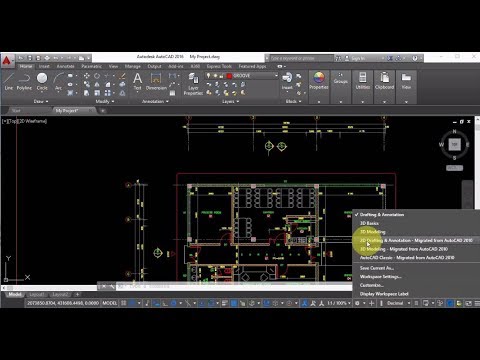Open Layer Properties manager
Screen dimensions: 480x360
tap(193, 84)
